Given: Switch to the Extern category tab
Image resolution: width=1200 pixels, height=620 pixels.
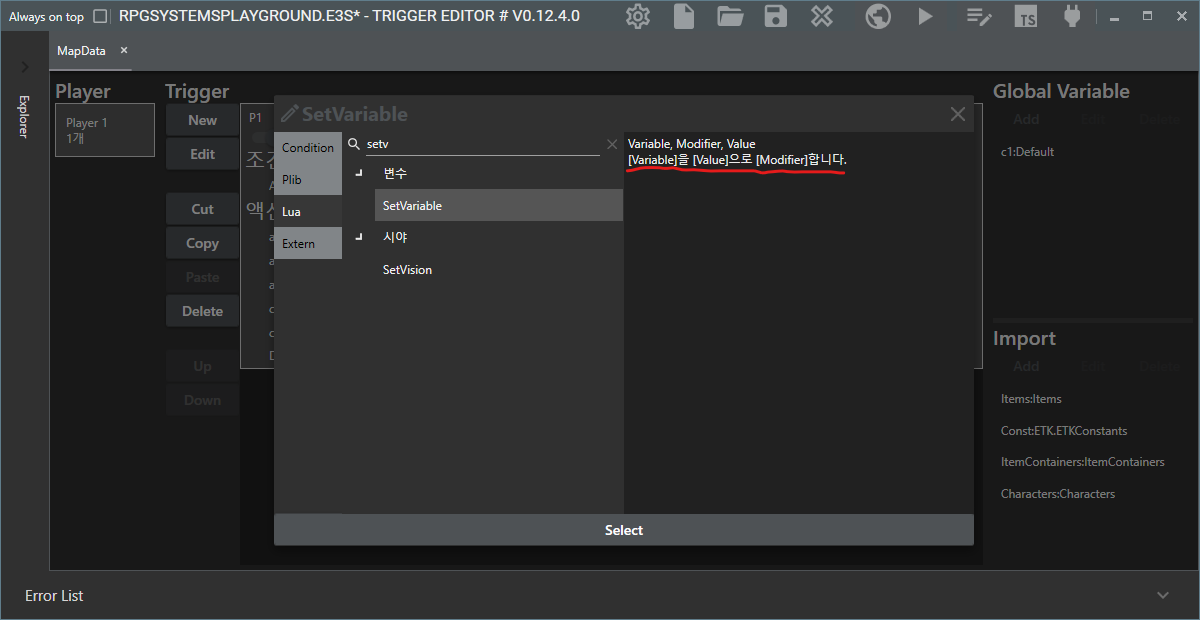Looking at the screenshot, I should click(x=308, y=243).
